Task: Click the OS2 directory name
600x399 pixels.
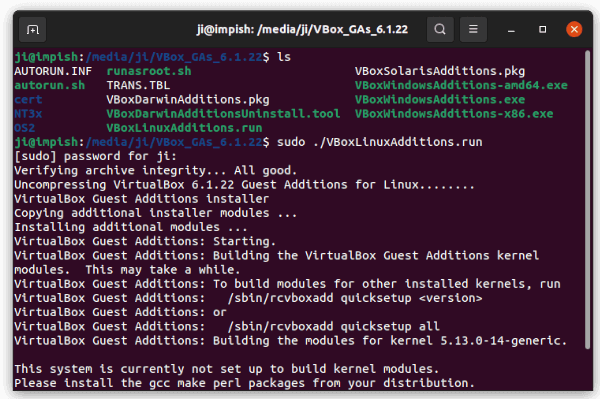Action: tap(24, 128)
